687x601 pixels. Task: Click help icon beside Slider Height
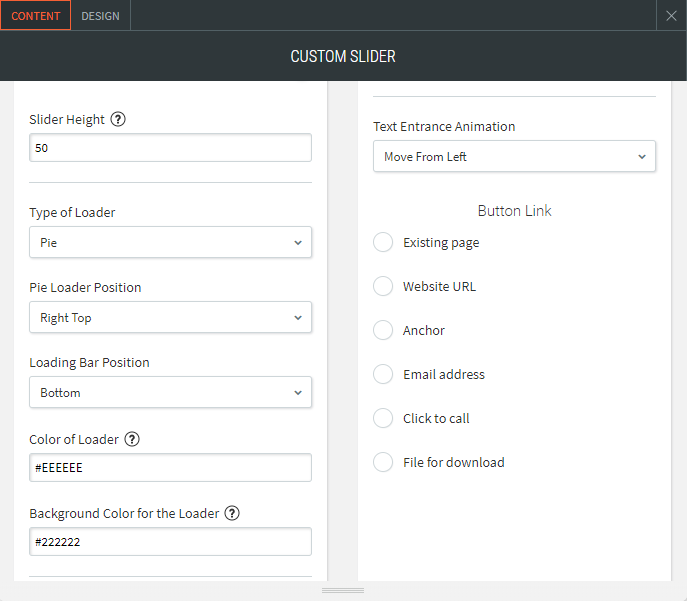(118, 119)
